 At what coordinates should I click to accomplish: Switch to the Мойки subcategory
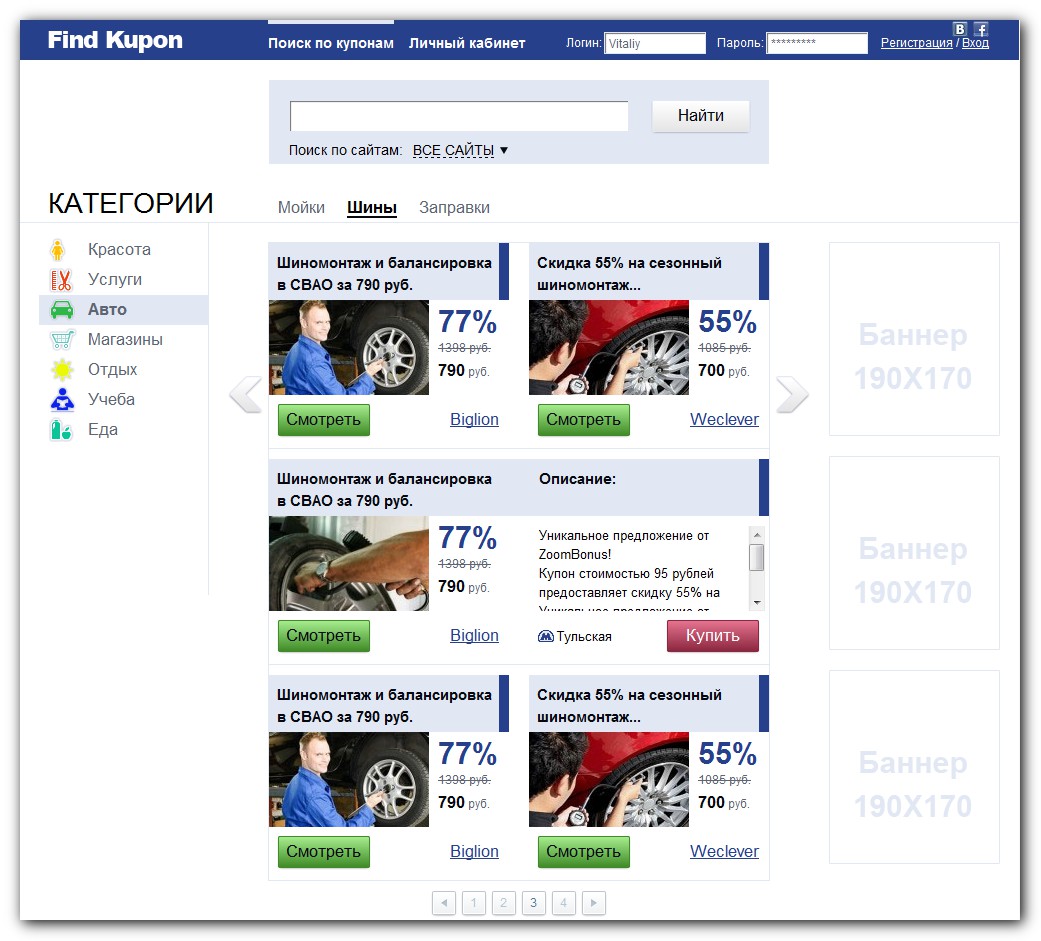coord(301,207)
